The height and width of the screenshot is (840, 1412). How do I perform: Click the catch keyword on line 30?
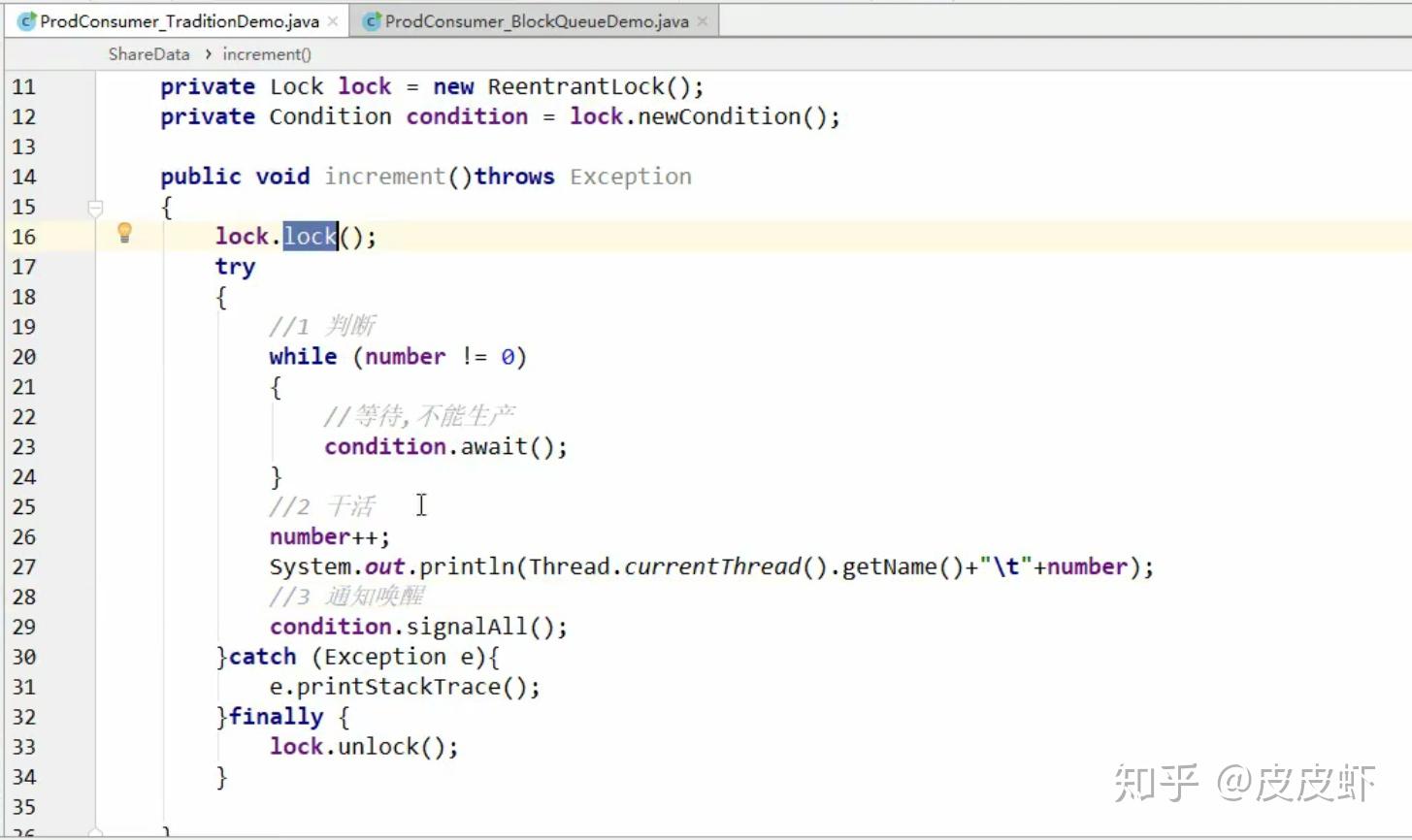262,658
